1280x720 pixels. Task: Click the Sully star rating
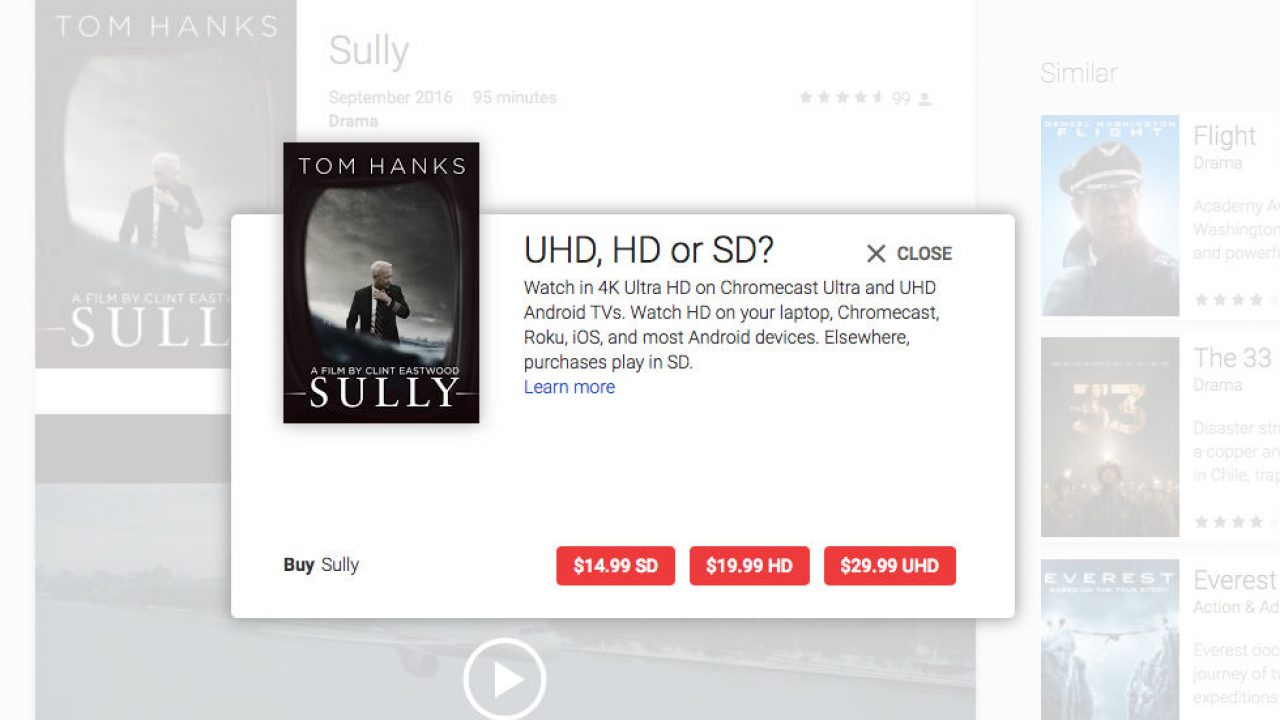[841, 98]
